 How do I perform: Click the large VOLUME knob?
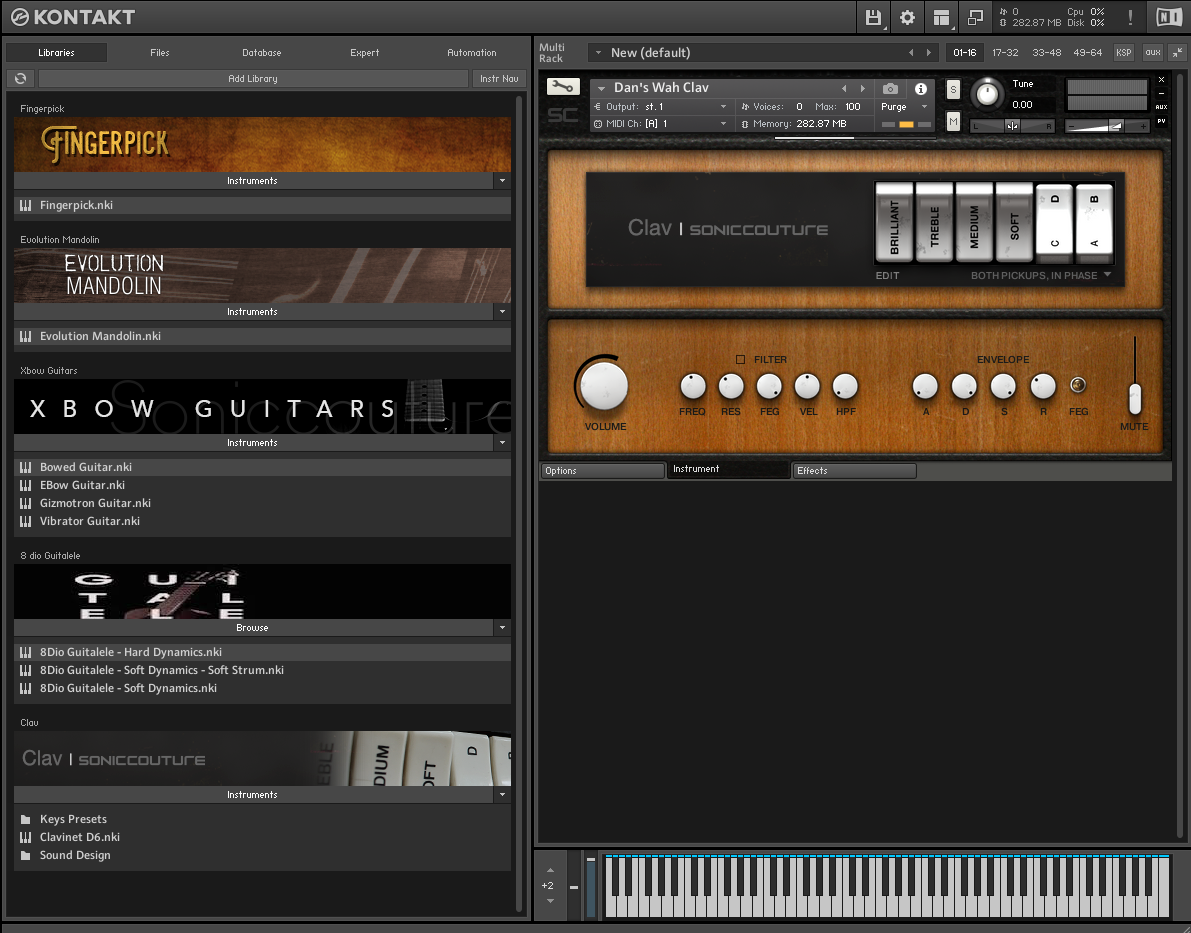[x=604, y=385]
